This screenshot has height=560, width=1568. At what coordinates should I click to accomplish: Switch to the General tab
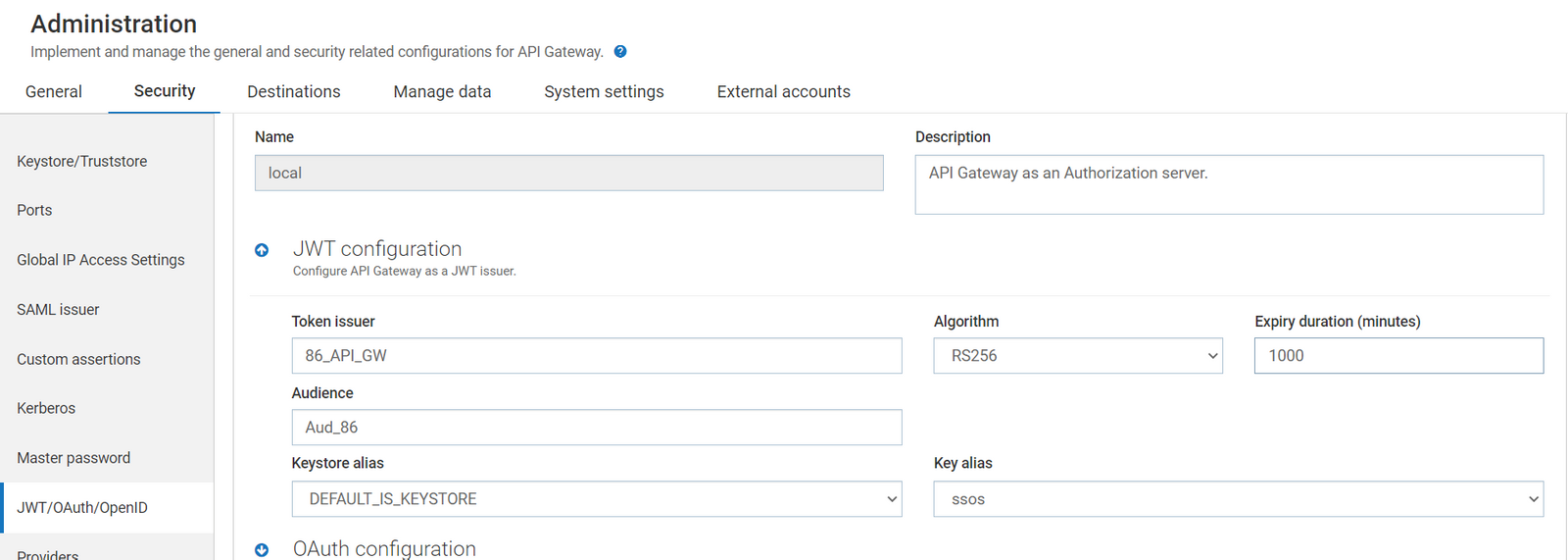click(54, 91)
